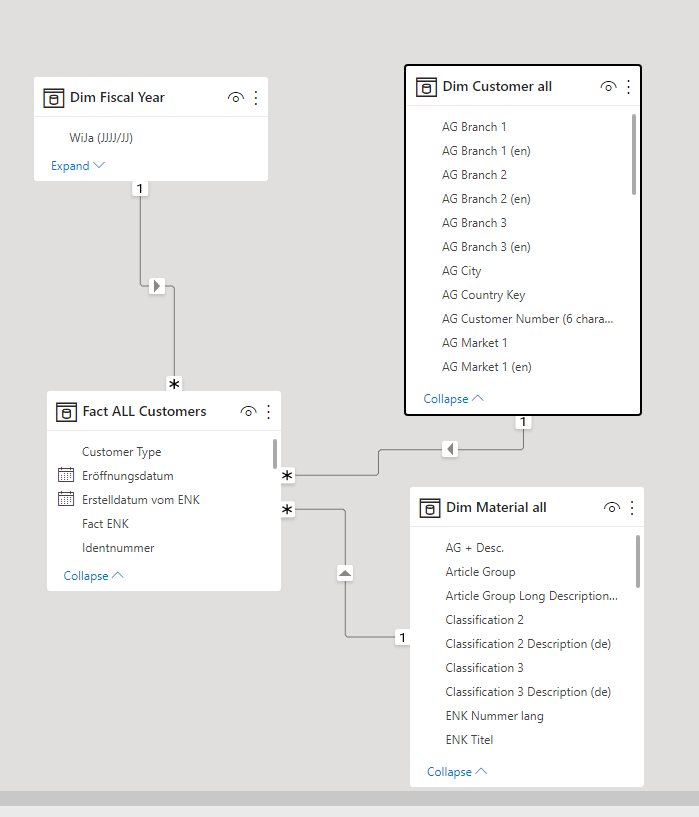The image size is (699, 817).
Task: Click the Dim Fiscal Year table icon
Action: pyautogui.click(x=54, y=97)
